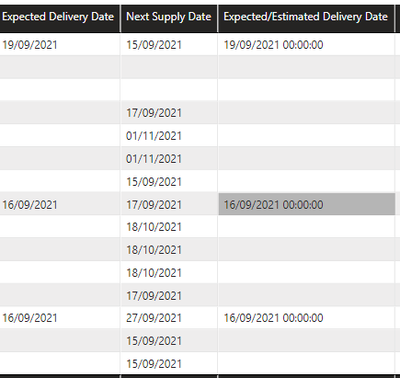Select 19/09/2021 in Expected Delivery Date column

click(30, 45)
